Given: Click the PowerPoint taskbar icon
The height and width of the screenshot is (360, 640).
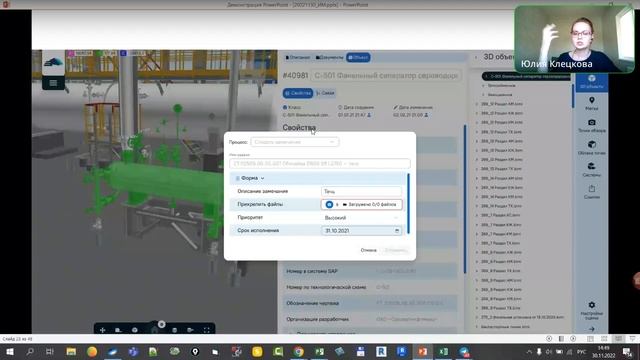Looking at the screenshot, I should pyautogui.click(x=422, y=351).
